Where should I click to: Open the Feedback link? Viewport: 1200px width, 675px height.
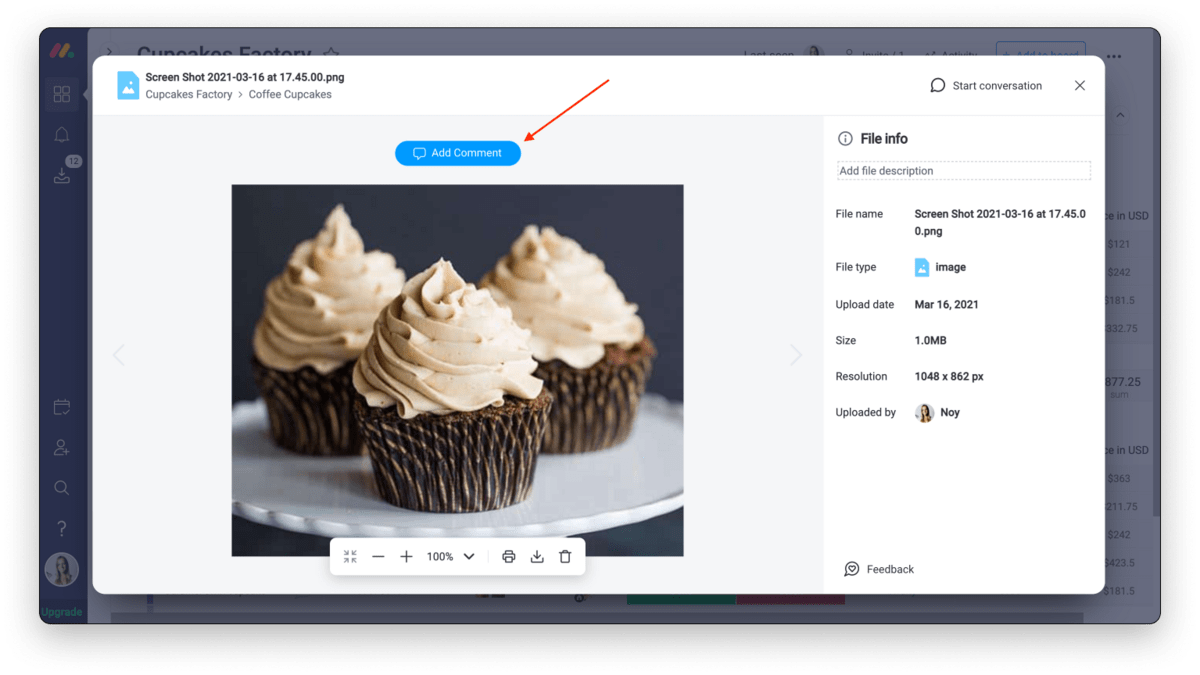tap(879, 569)
